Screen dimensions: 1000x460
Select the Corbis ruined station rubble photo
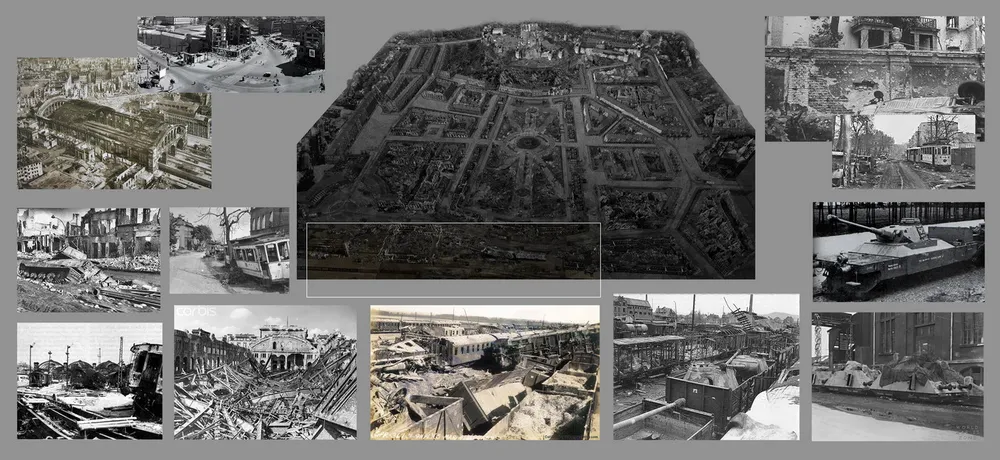(x=265, y=372)
